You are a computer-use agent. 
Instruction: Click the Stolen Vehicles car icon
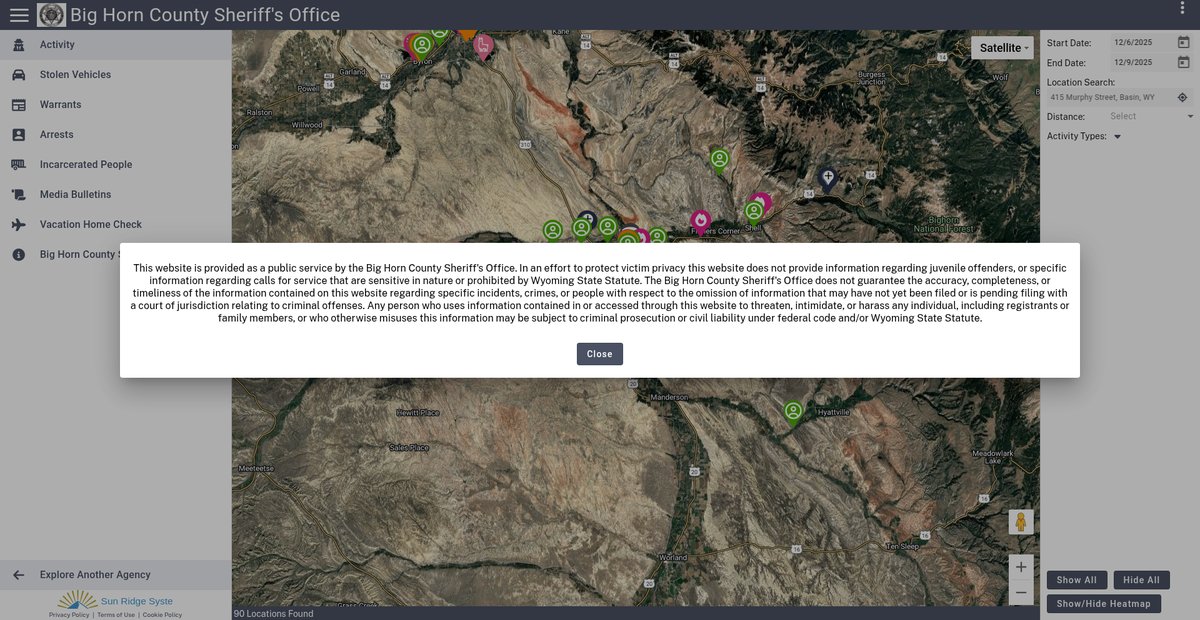[x=18, y=75]
